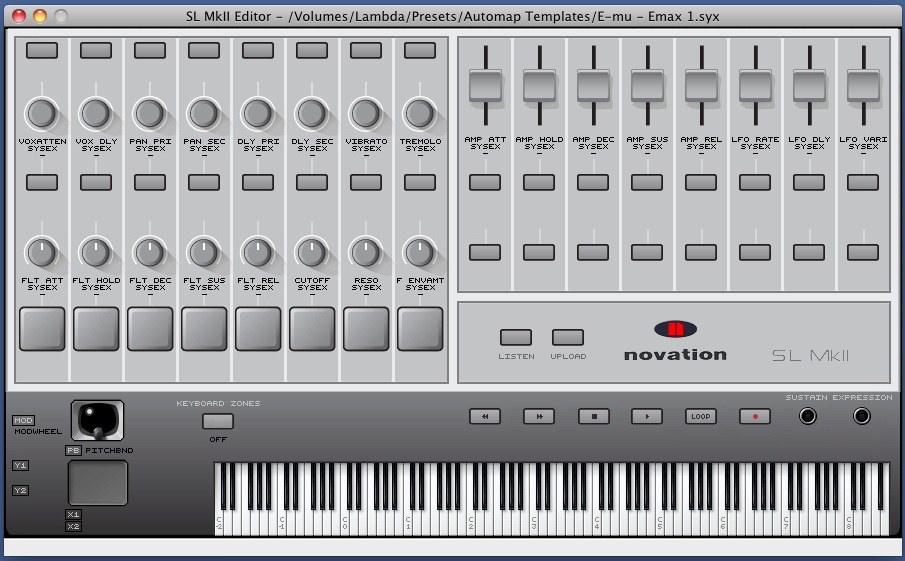Toggle the LOOP transport button
The width and height of the screenshot is (905, 561).
[701, 416]
